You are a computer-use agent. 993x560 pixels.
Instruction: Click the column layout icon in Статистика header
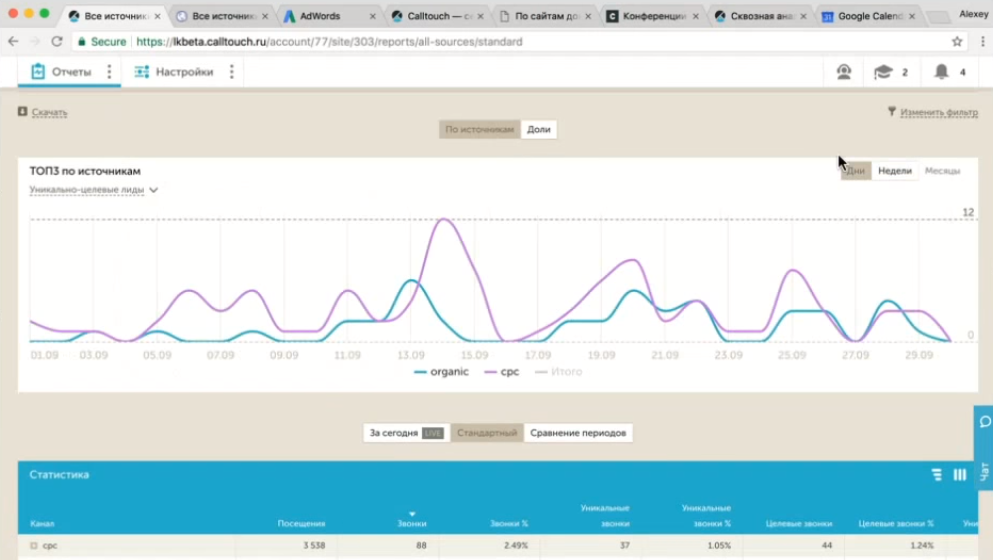coord(960,475)
